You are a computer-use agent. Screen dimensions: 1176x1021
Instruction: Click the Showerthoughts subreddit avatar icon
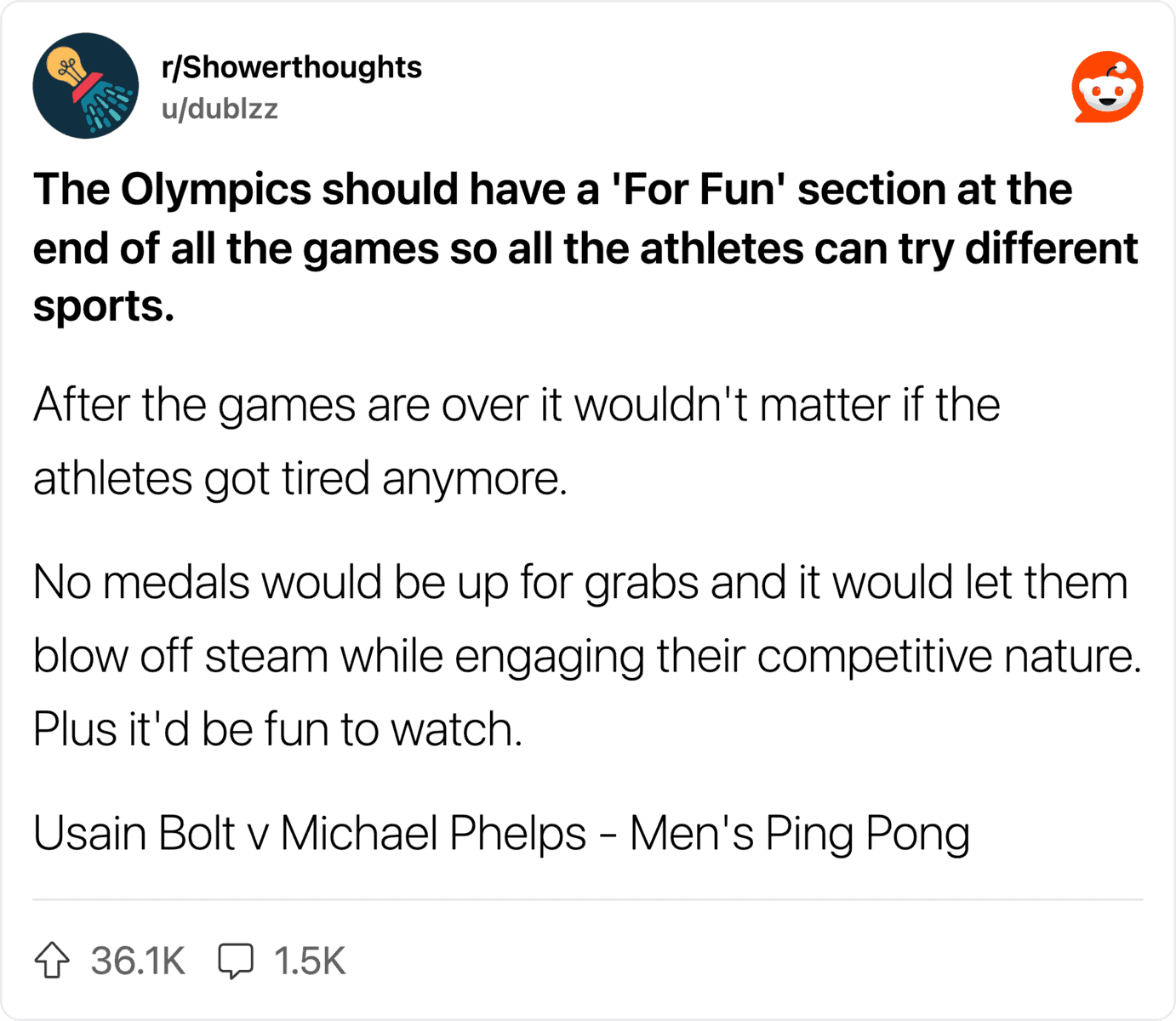[85, 86]
